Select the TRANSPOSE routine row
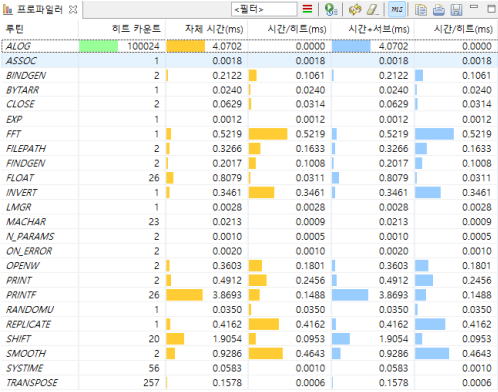This screenshot has height=392, width=498. (249, 383)
